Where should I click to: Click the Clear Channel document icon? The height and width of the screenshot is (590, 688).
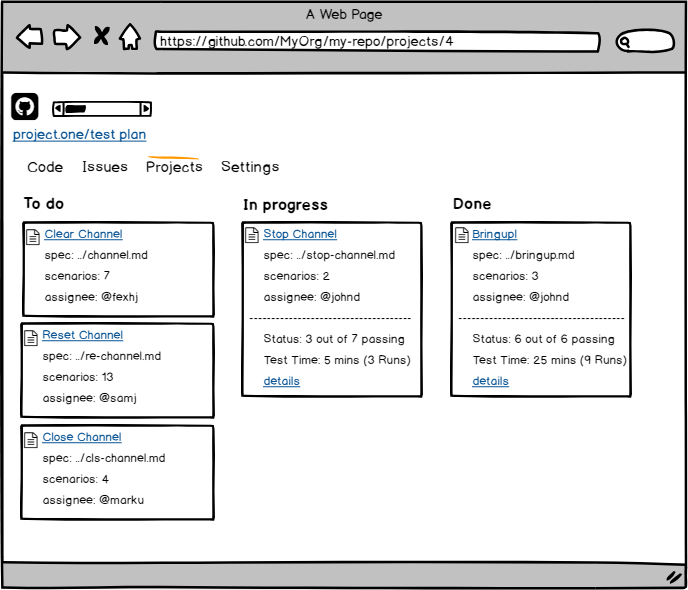[33, 236]
